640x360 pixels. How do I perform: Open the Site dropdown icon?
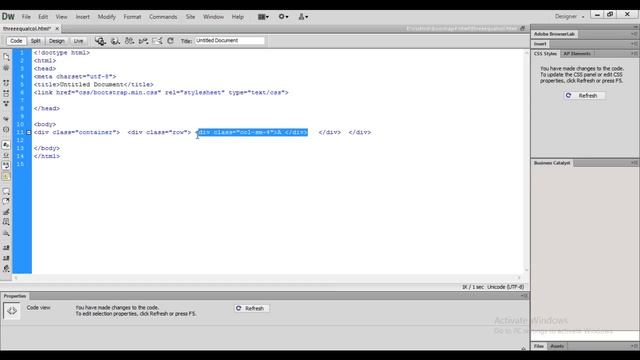[x=303, y=17]
